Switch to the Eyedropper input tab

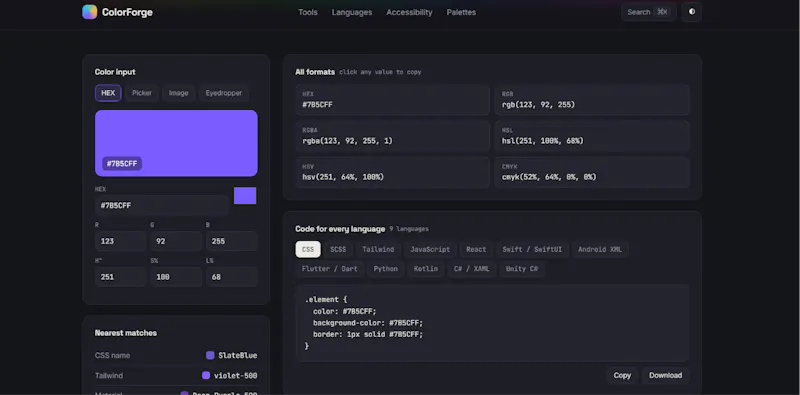click(223, 93)
